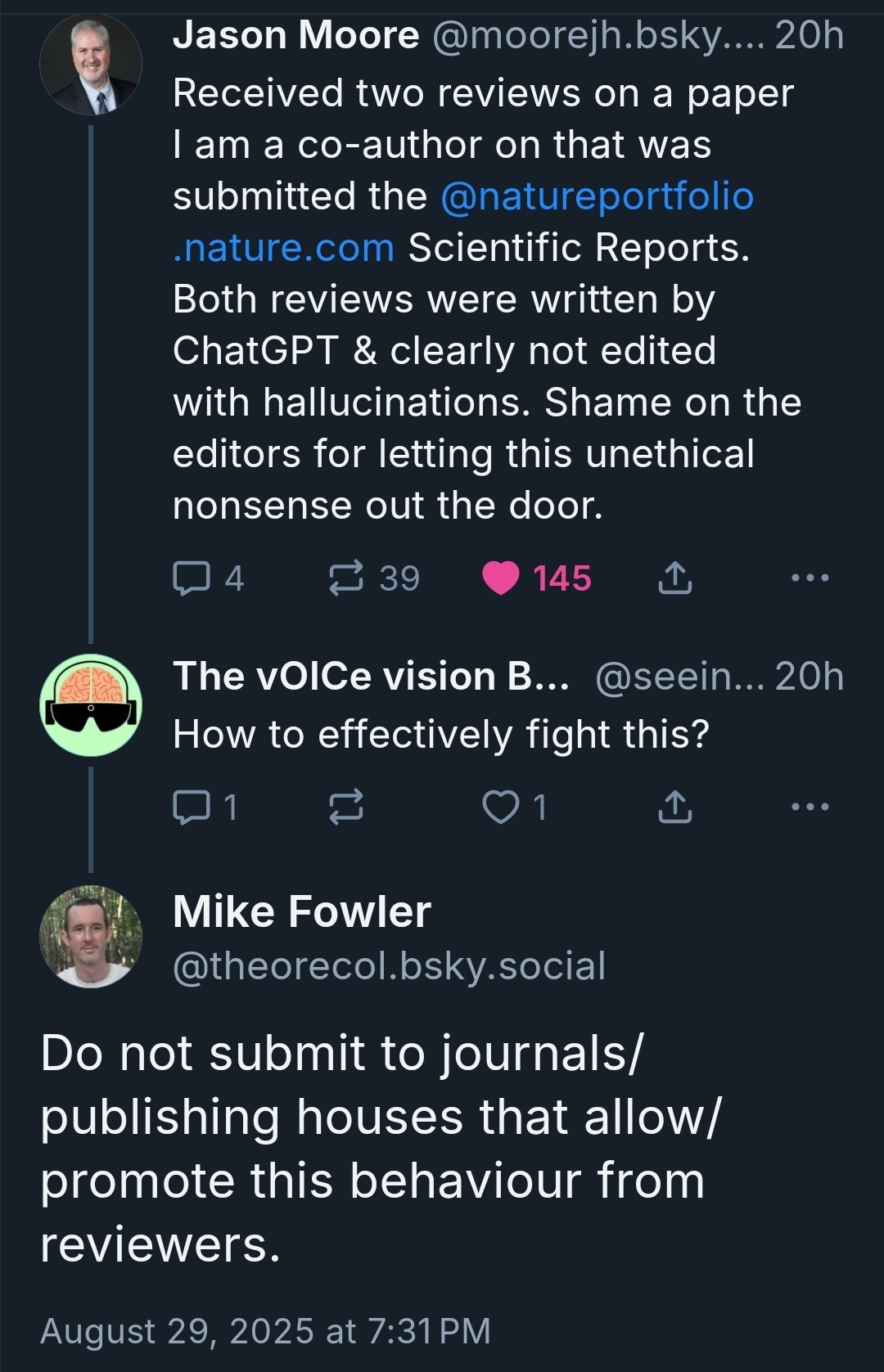Share Jason Moore's post
This screenshot has height=1372, width=884.
pos(675,578)
